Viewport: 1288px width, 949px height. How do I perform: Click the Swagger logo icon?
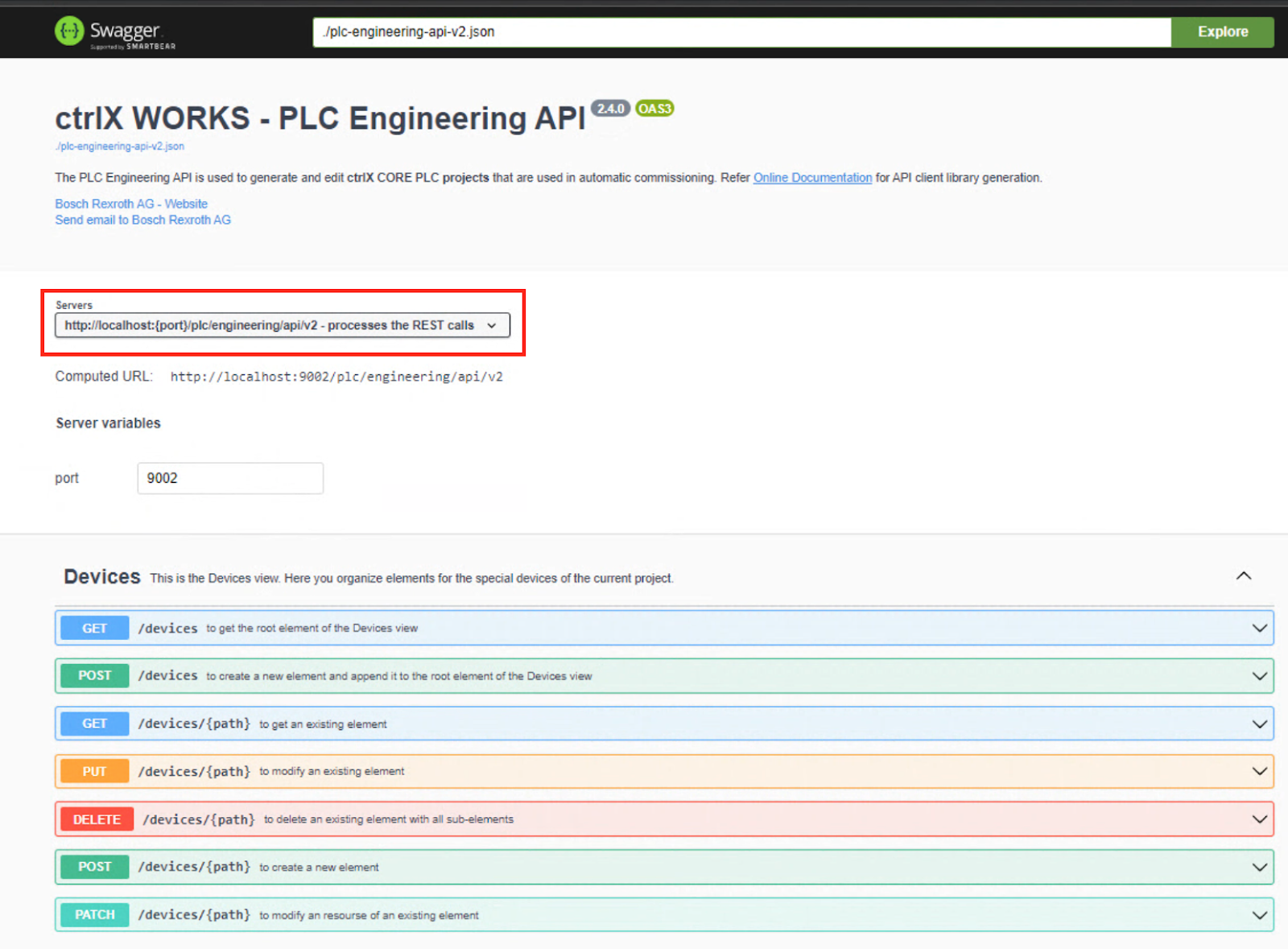69,31
